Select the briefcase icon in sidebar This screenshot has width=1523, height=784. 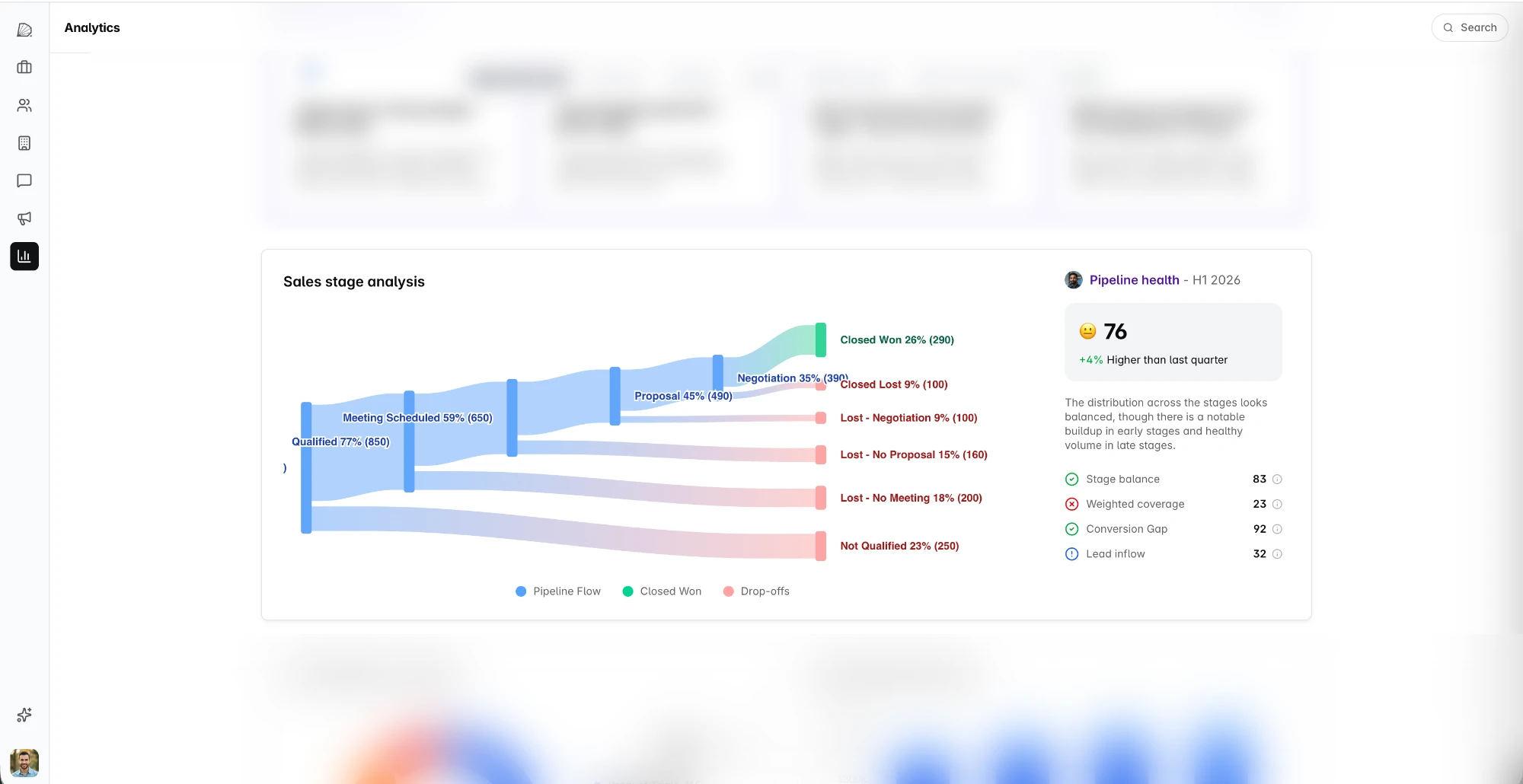pos(24,67)
